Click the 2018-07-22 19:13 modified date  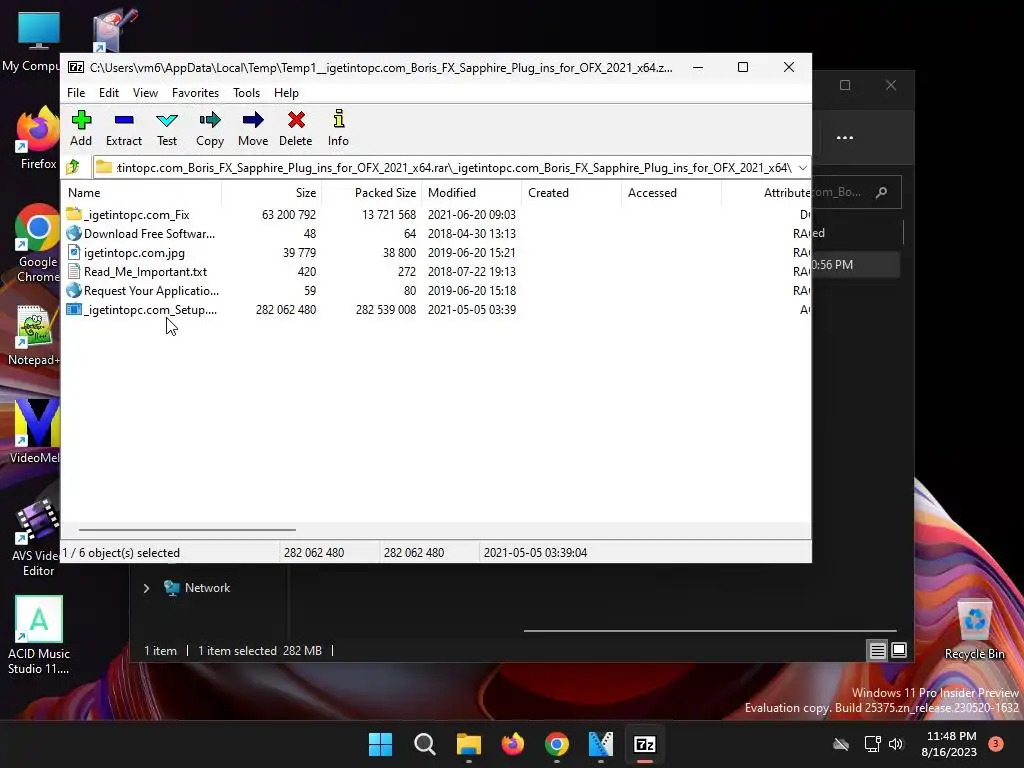pyautogui.click(x=472, y=272)
